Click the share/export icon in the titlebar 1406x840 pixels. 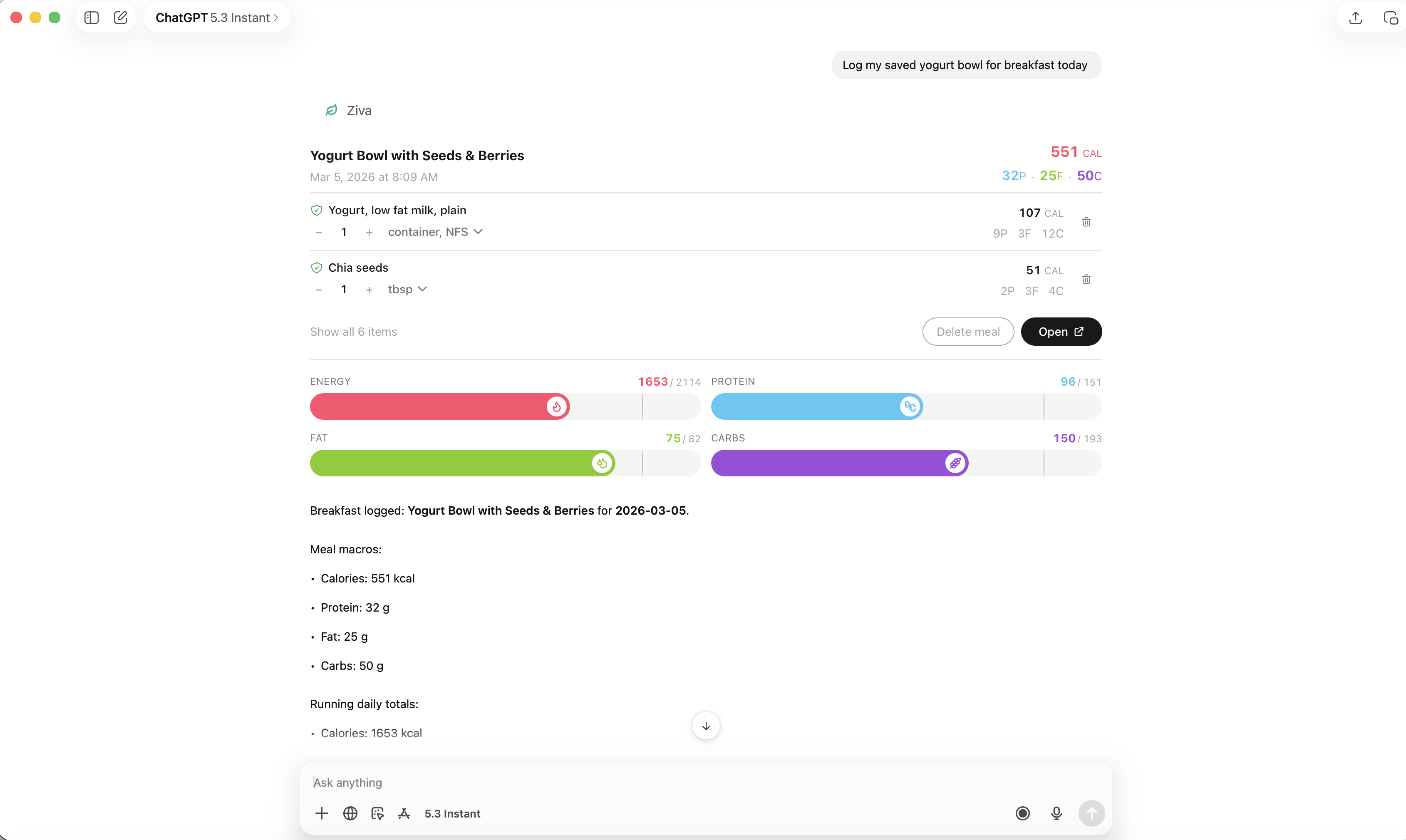pyautogui.click(x=1355, y=17)
